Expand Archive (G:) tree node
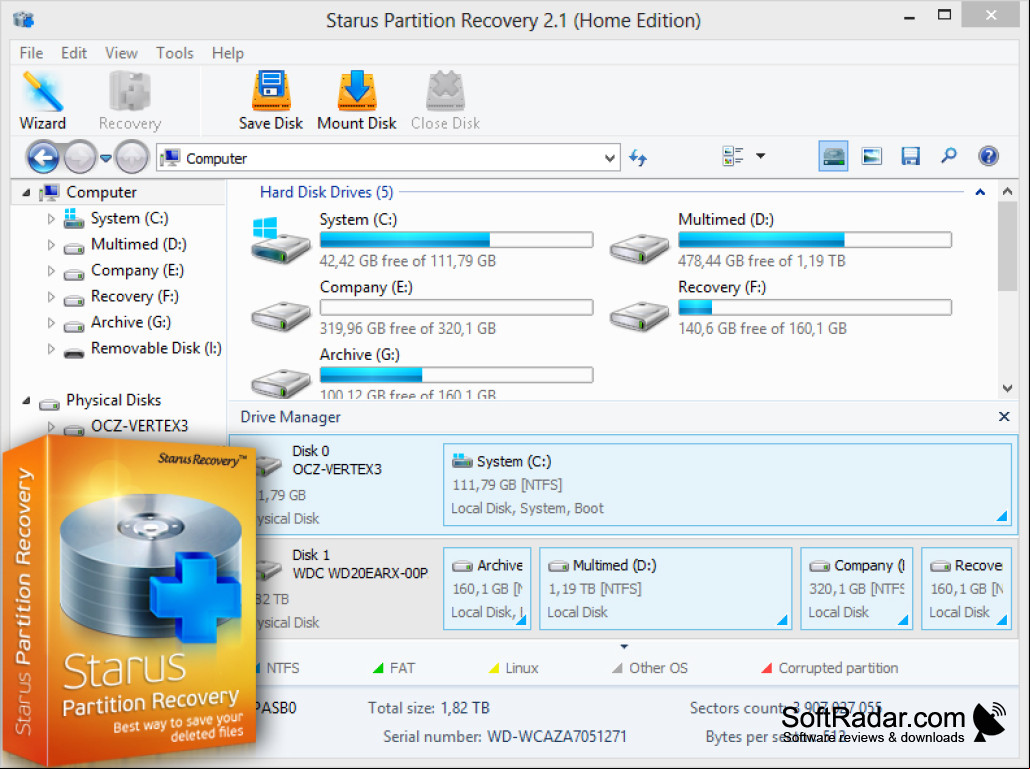Viewport: 1030px width, 769px height. click(51, 322)
